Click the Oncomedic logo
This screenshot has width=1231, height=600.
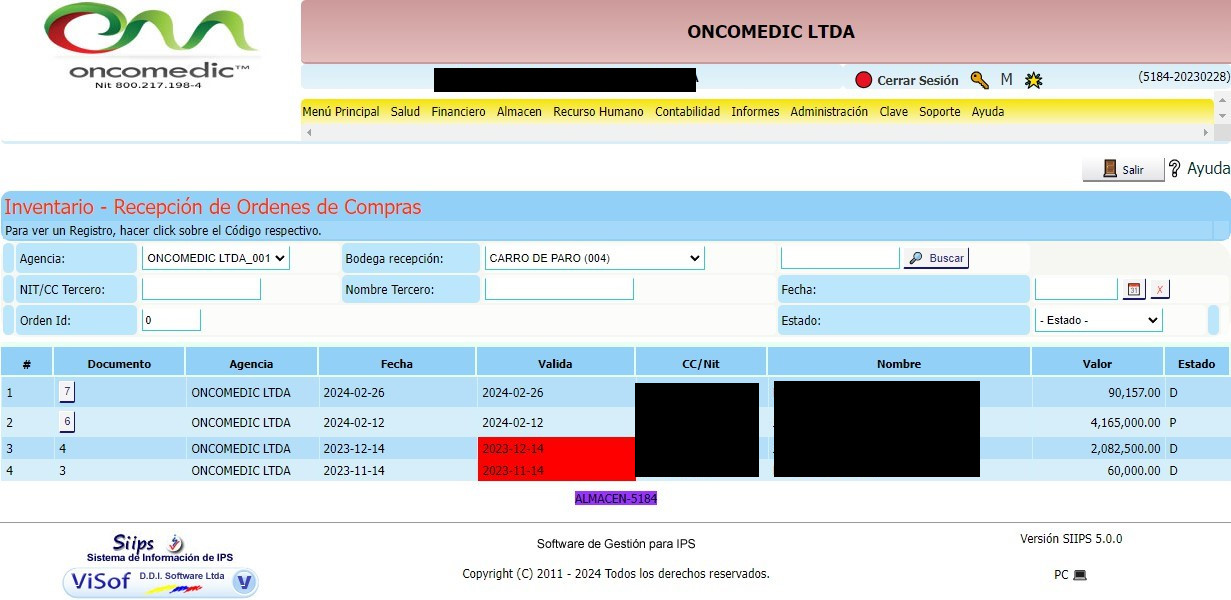[x=150, y=45]
